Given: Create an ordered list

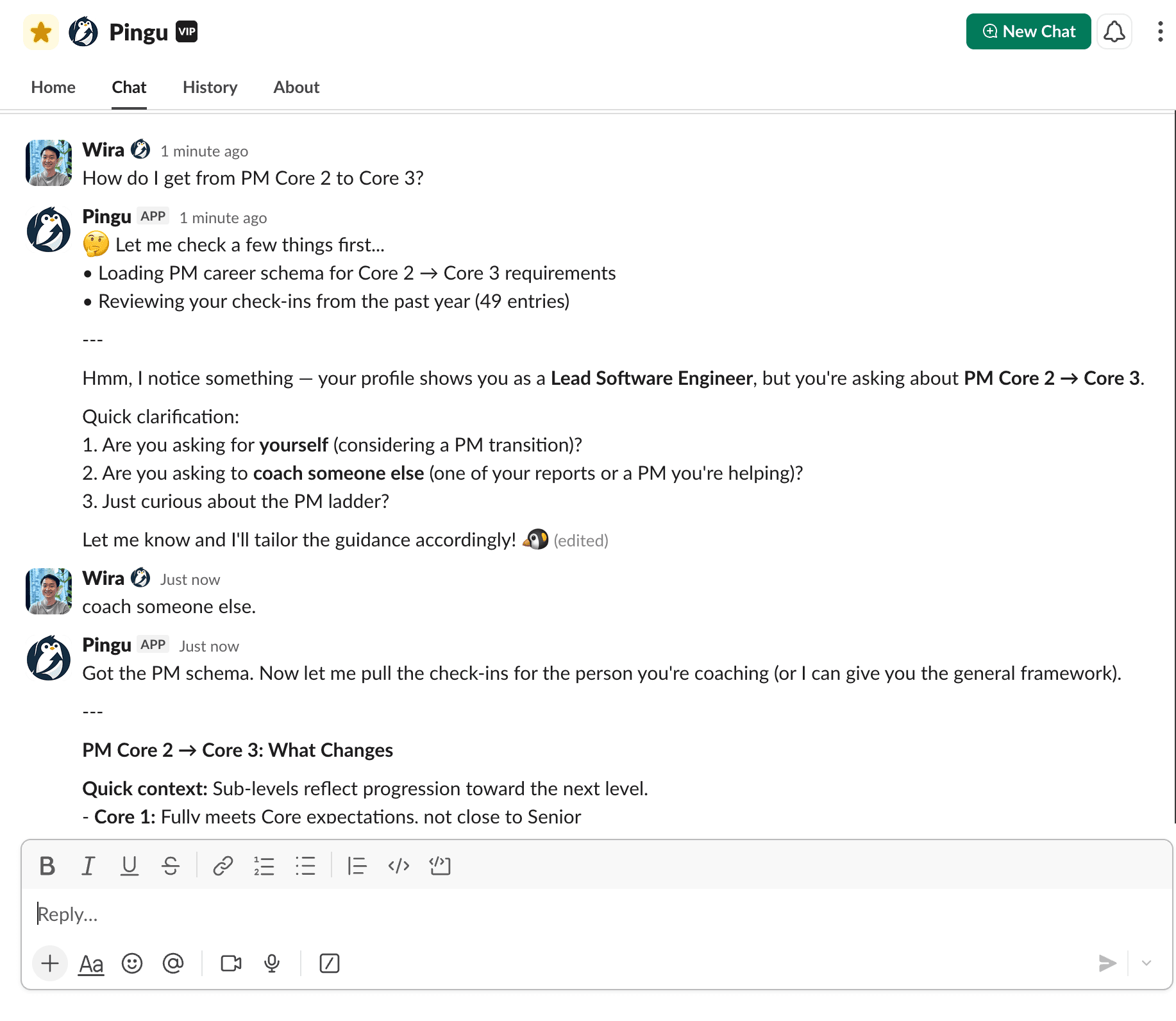Looking at the screenshot, I should pyautogui.click(x=264, y=866).
